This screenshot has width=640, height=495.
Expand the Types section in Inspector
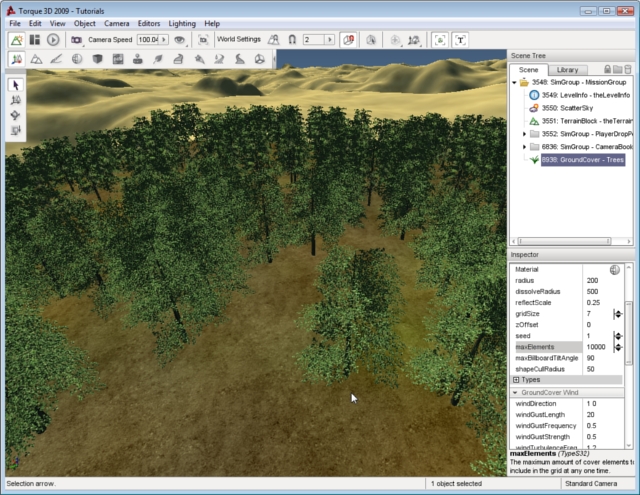[x=517, y=380]
